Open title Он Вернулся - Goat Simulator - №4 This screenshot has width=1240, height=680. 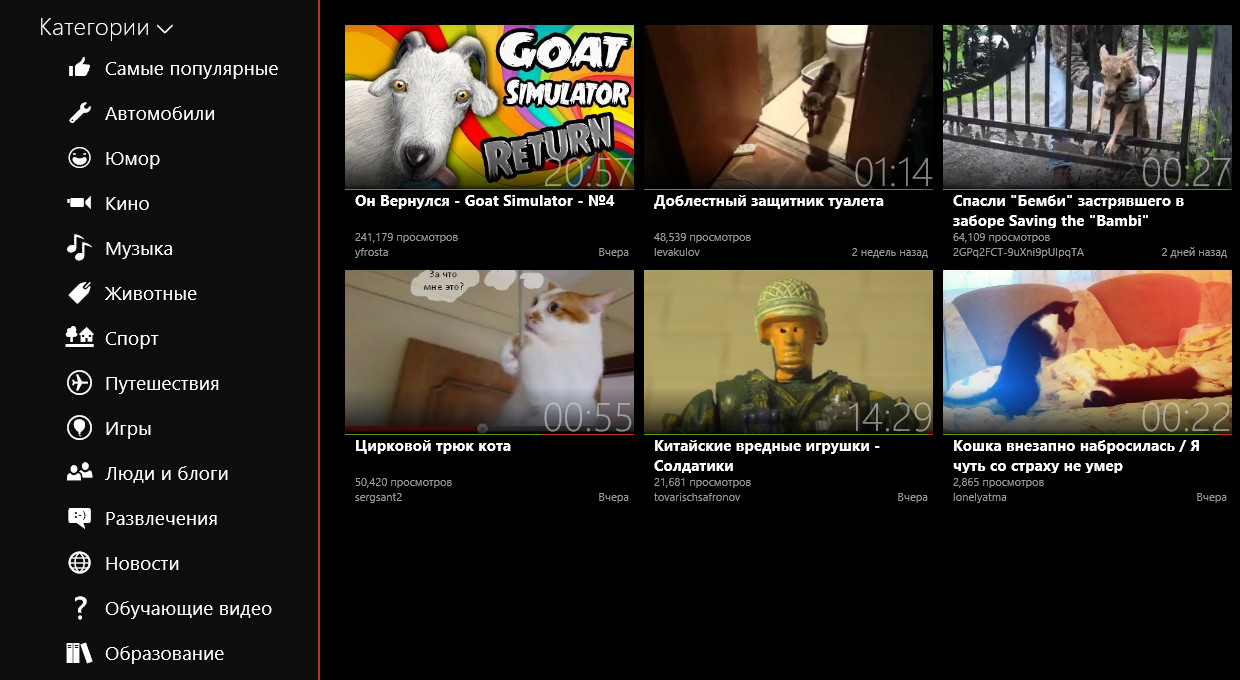(x=484, y=201)
